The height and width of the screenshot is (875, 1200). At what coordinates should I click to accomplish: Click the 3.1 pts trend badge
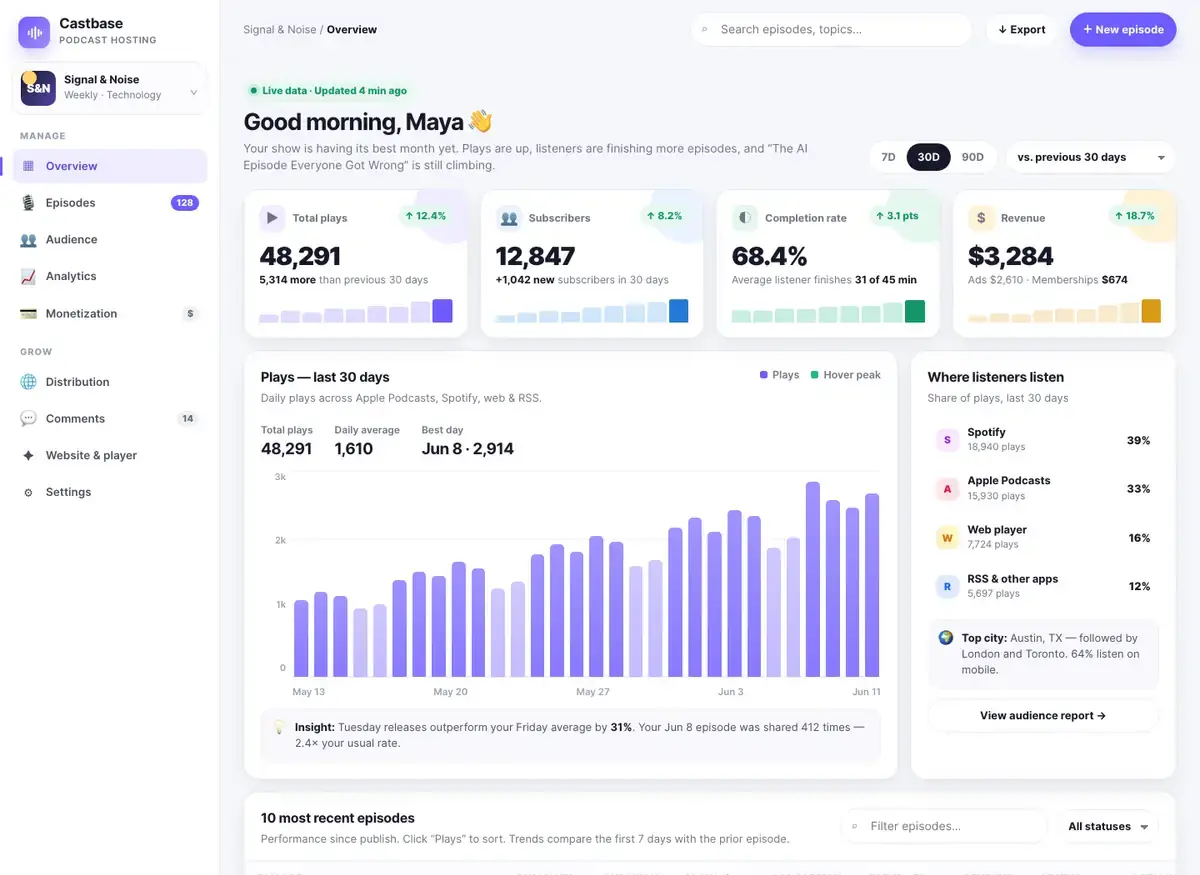896,216
